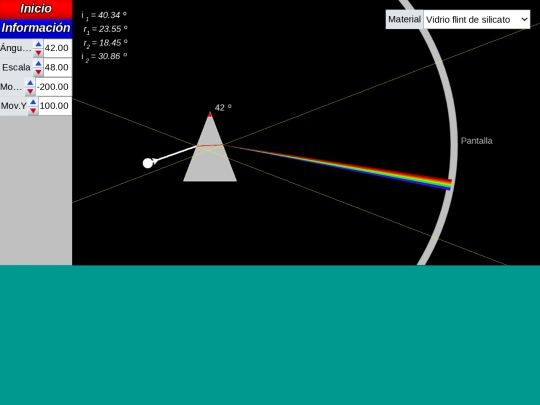This screenshot has height=405, width=540.
Task: Click the Escala label
Action: [16, 68]
